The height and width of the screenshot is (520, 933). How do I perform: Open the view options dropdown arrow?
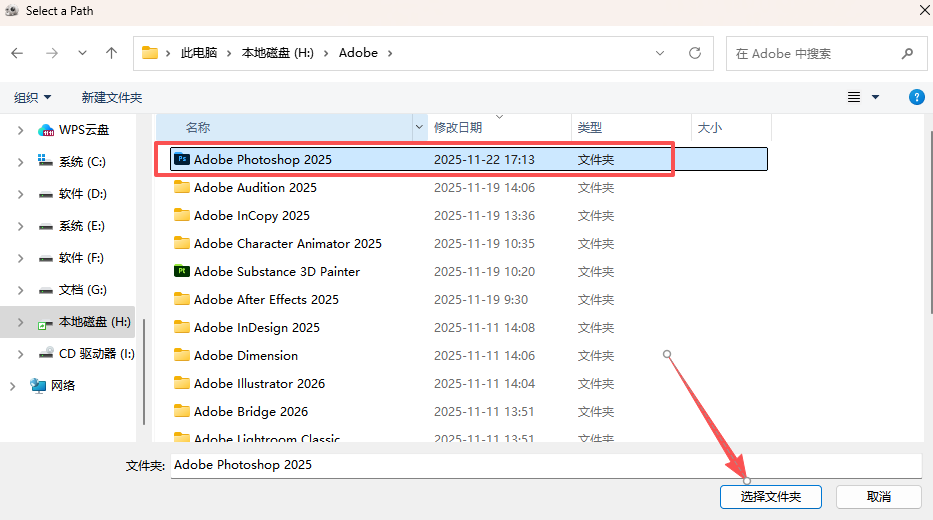tap(875, 97)
